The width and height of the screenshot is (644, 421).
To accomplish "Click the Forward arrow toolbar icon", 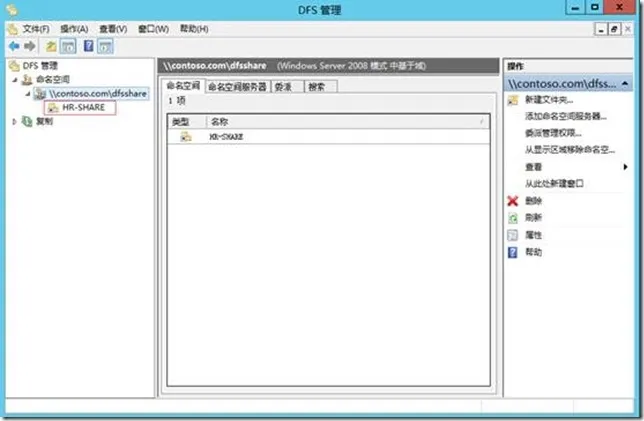I will tap(30, 46).
